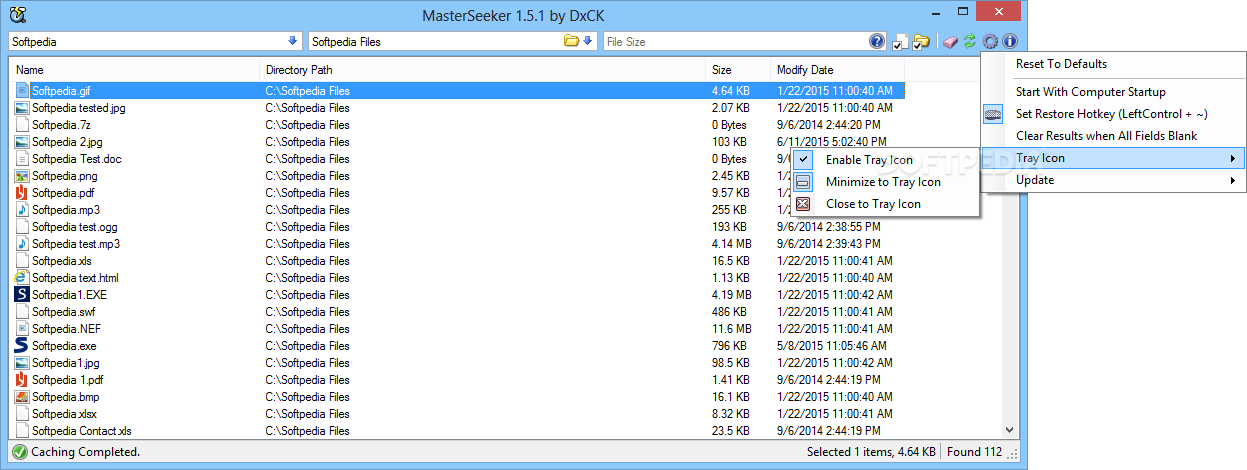Open the file name search history dropdown arrow

292,41
